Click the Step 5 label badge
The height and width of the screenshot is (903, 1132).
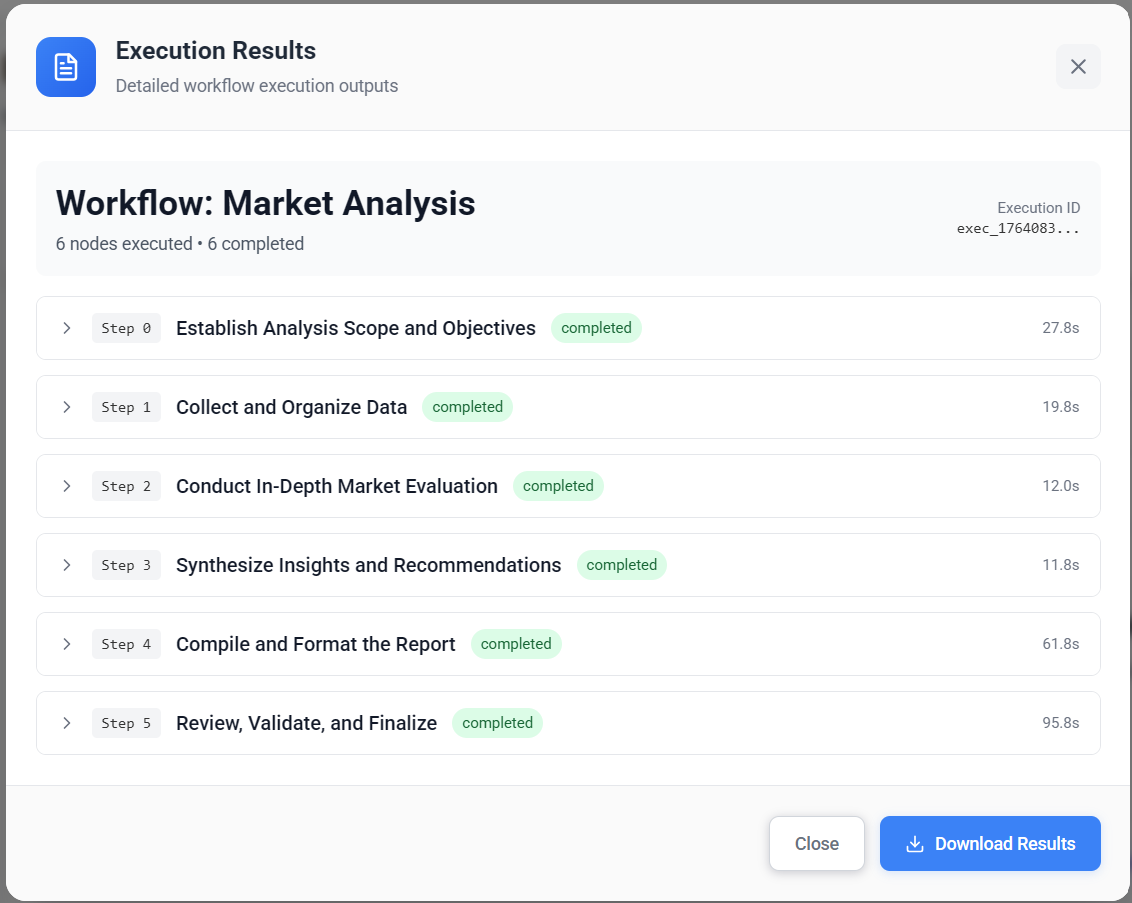[x=126, y=722]
